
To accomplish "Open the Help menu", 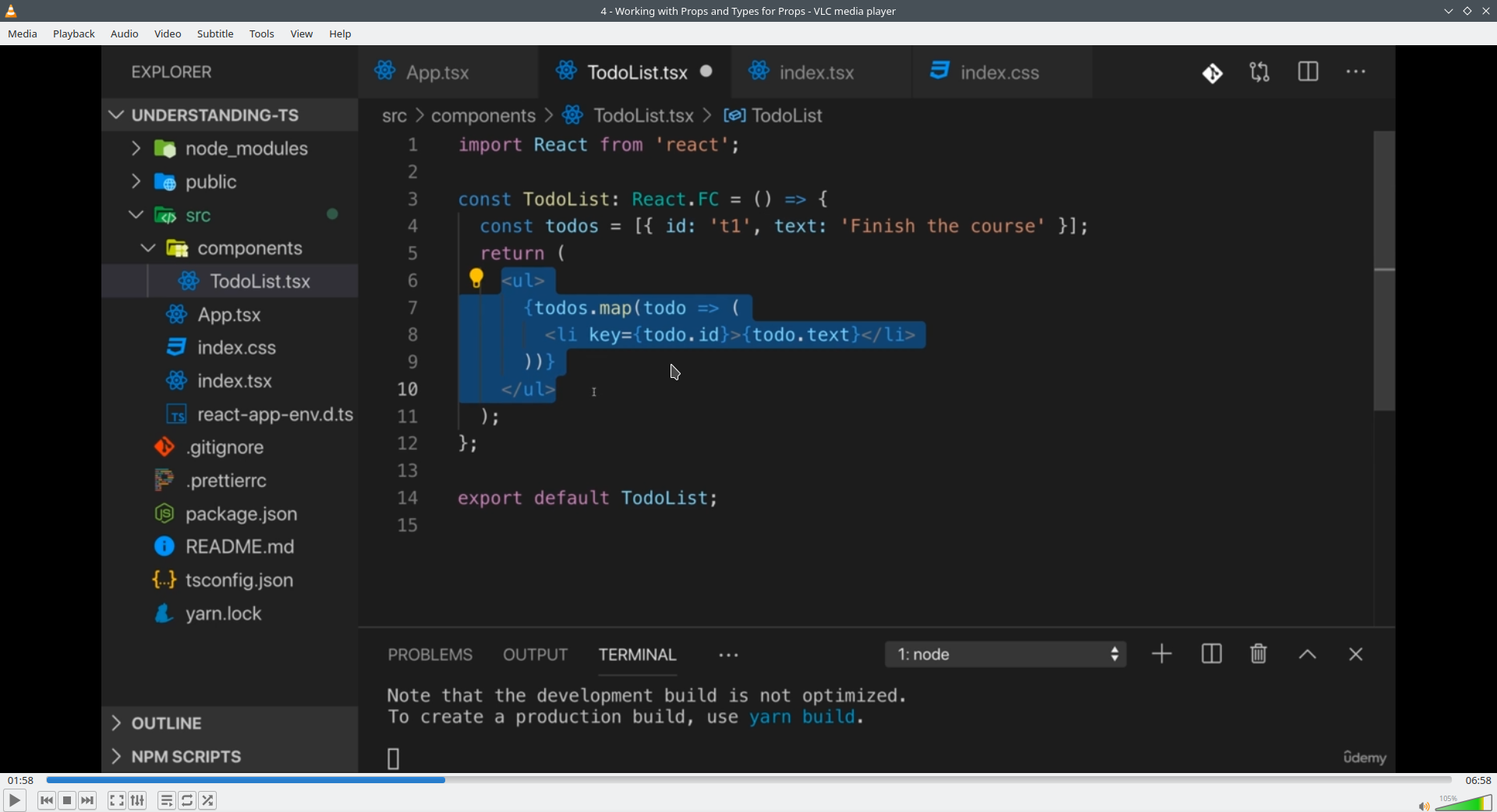I will (340, 34).
